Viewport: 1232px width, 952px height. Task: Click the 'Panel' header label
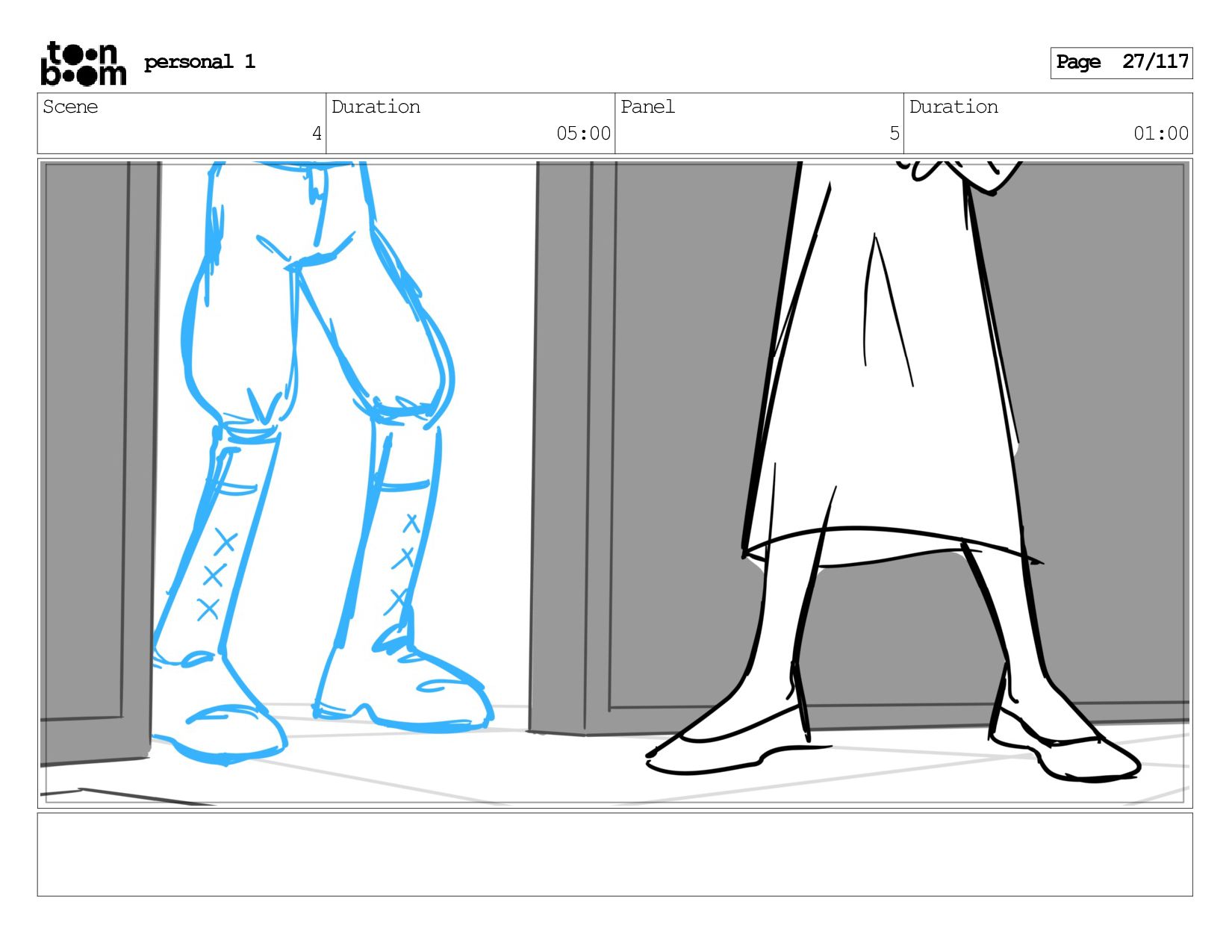pyautogui.click(x=647, y=107)
